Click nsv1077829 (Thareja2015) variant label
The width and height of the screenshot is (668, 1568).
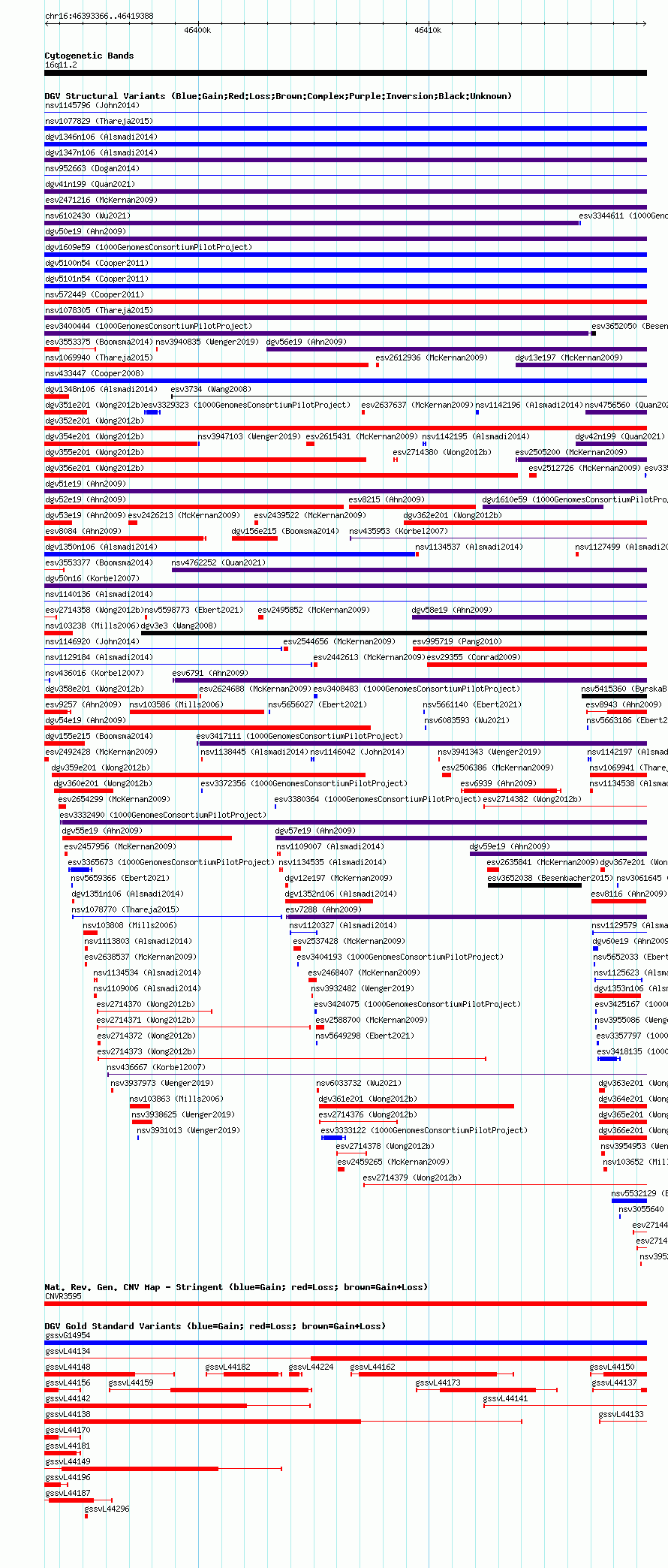pyautogui.click(x=99, y=121)
